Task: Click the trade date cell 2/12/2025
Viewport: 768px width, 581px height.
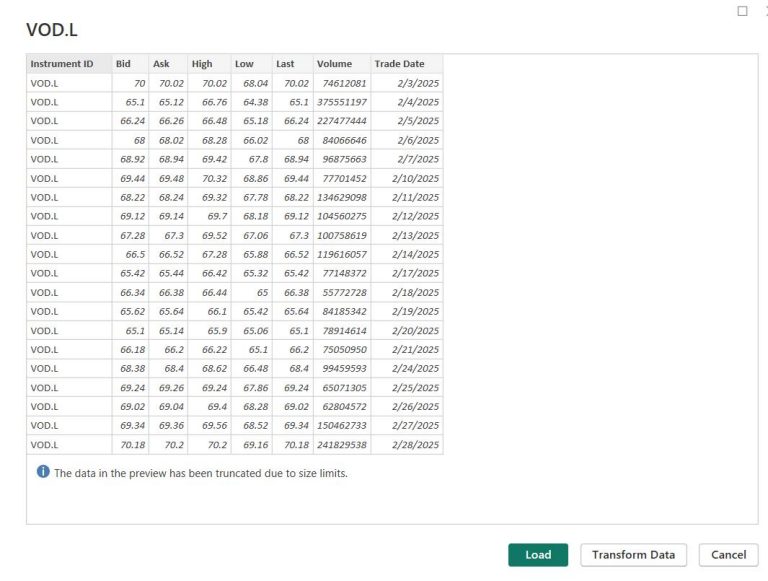Action: [407, 217]
